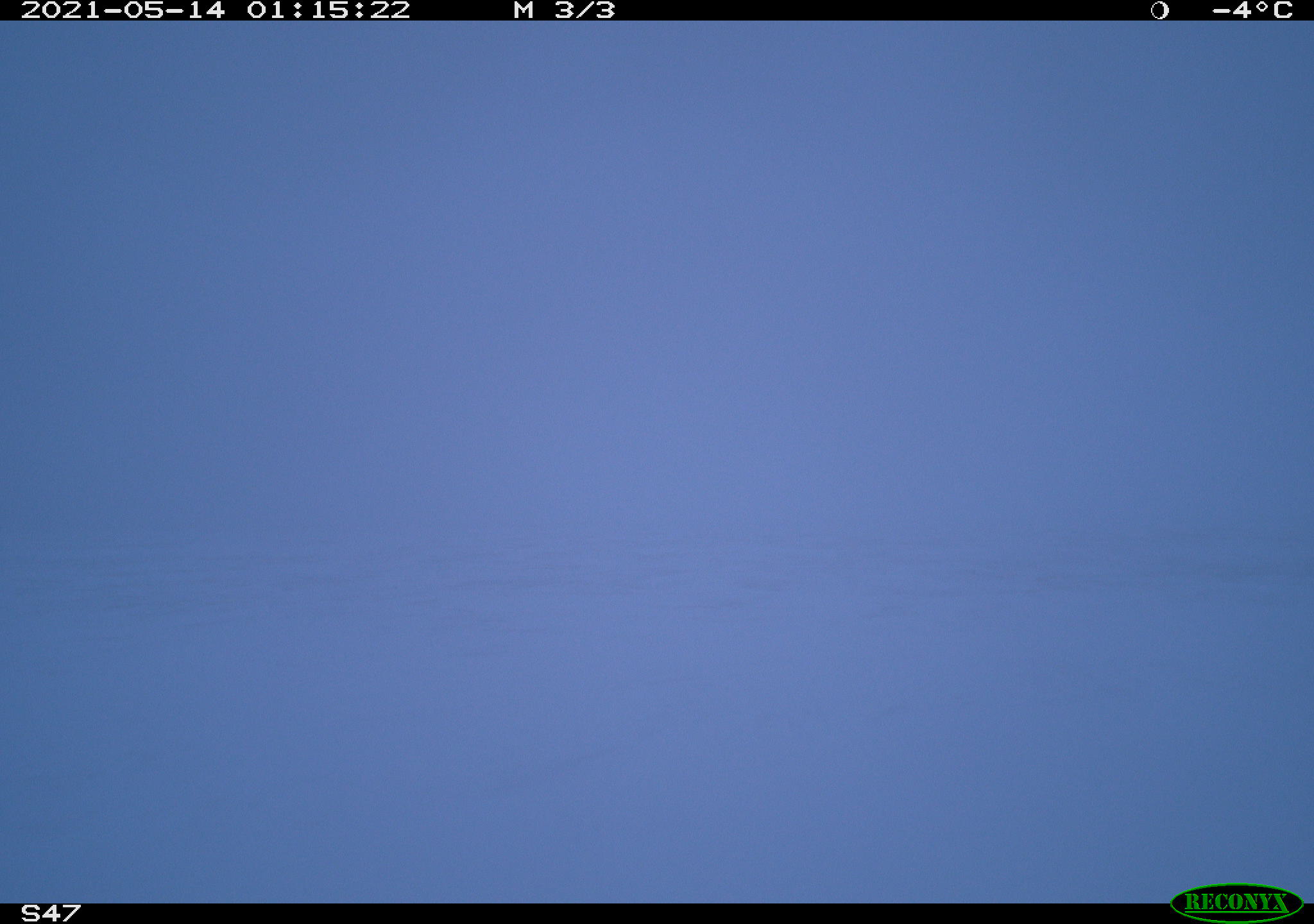Click the faint dark streaks near horizon
1314x924 pixels.
(x=657, y=581)
